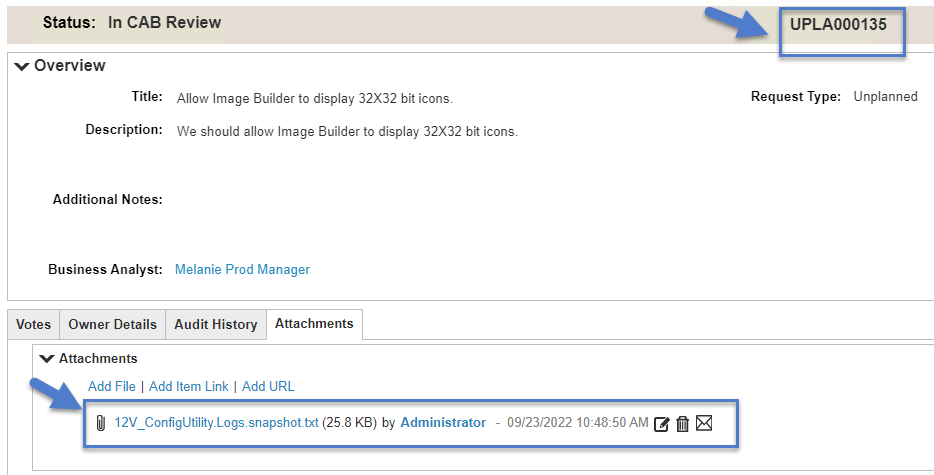Click the Business Analyst label
The width and height of the screenshot is (934, 475).
pos(105,269)
